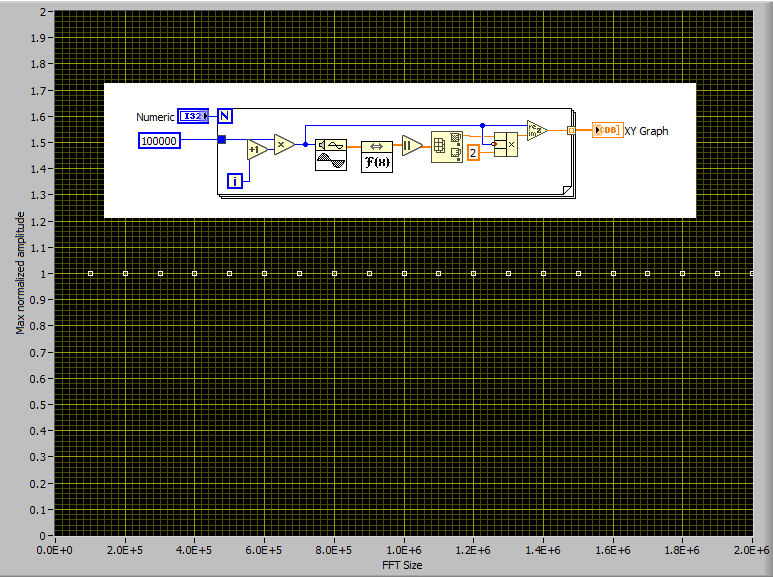773x577 pixels.
Task: Click the 100000 numeric constant
Action: (x=159, y=141)
